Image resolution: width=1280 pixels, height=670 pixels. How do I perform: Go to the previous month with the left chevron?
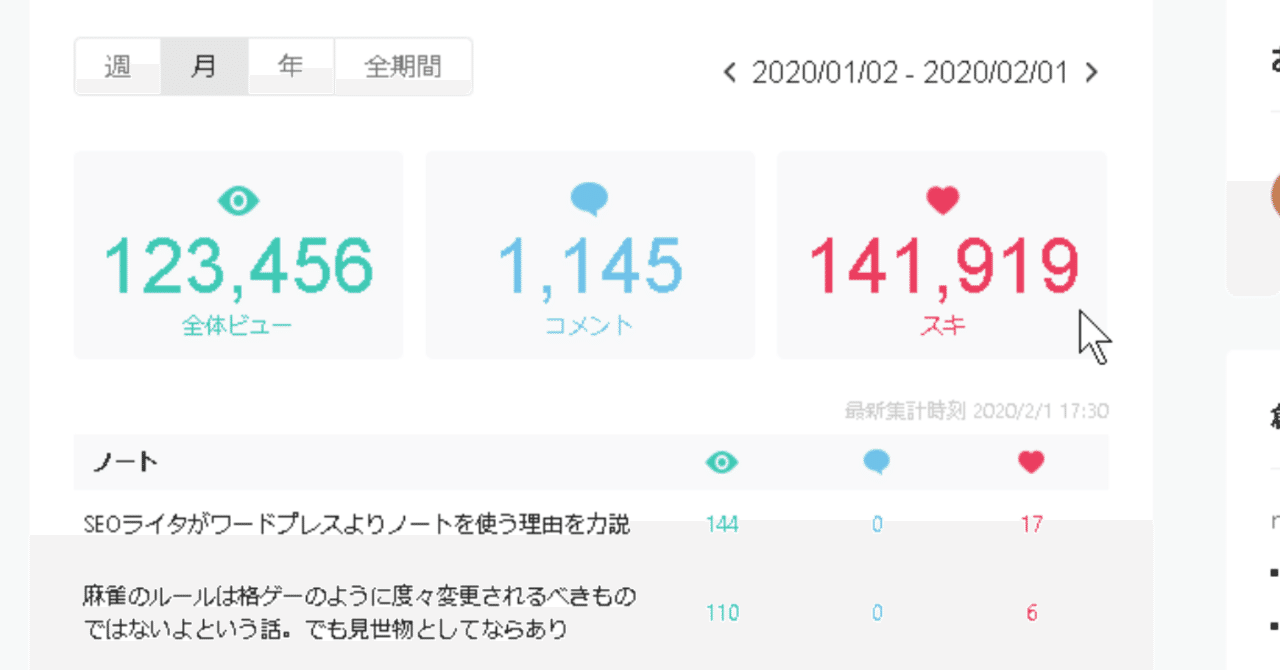728,72
